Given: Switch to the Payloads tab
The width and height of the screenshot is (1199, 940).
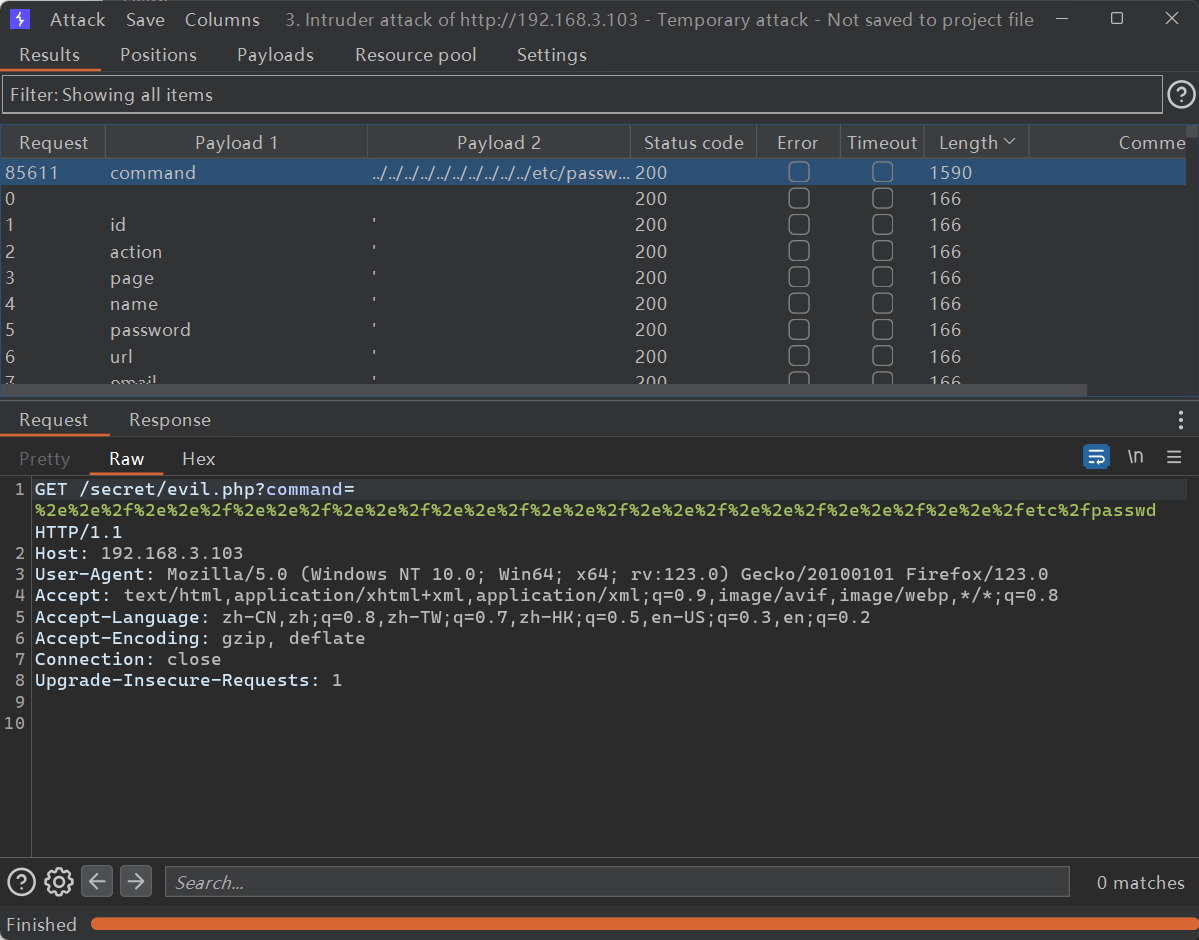Looking at the screenshot, I should tap(275, 55).
